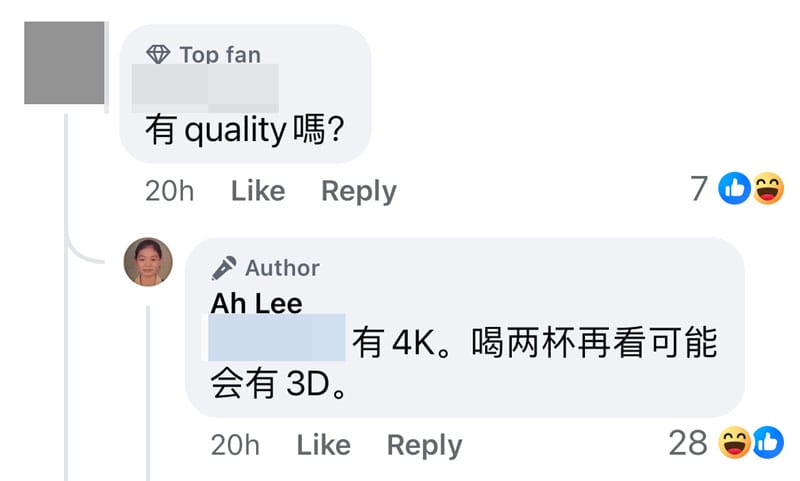
Task: View the 7 reactions count on first comment
Action: (x=699, y=188)
